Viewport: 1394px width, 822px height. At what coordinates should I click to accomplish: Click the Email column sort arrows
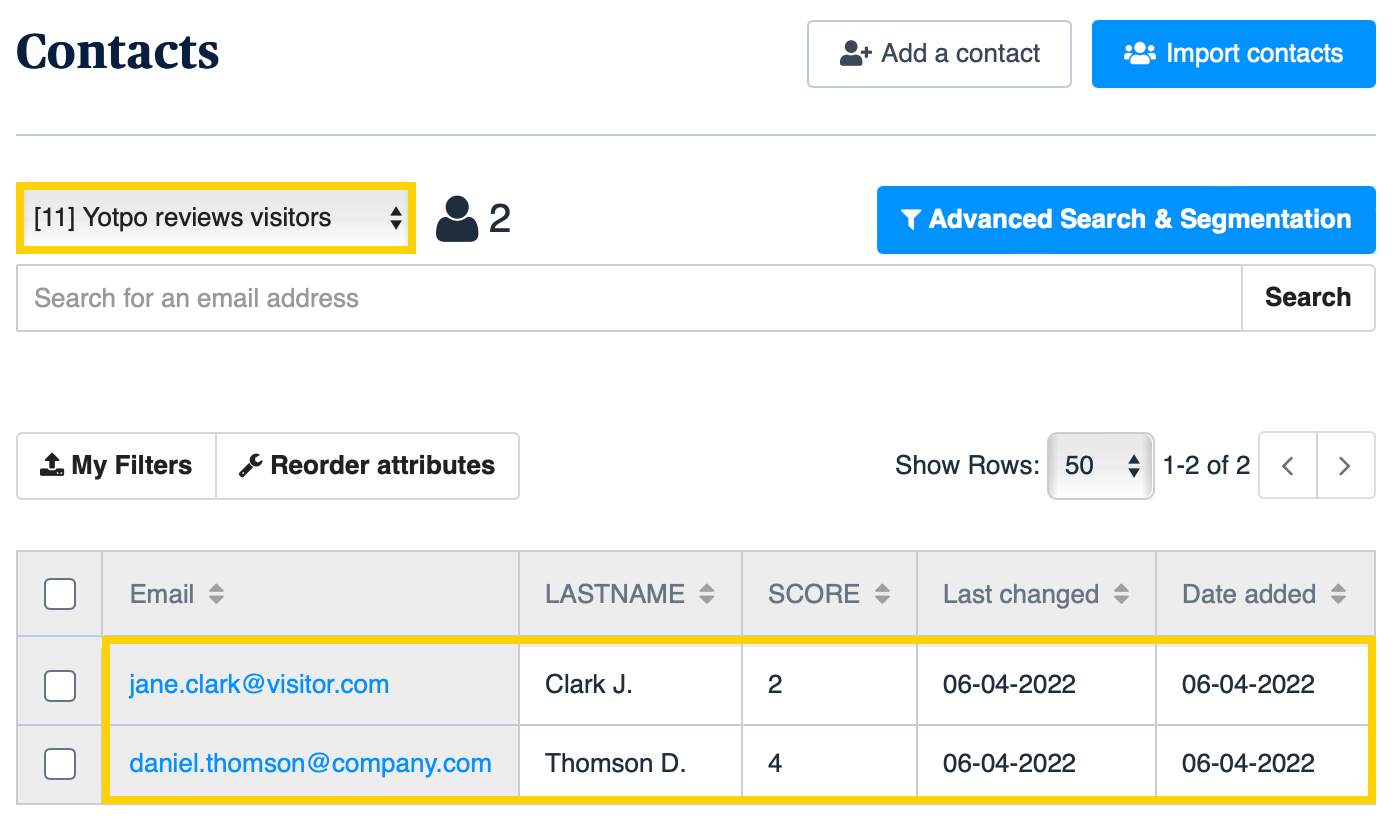(x=216, y=593)
